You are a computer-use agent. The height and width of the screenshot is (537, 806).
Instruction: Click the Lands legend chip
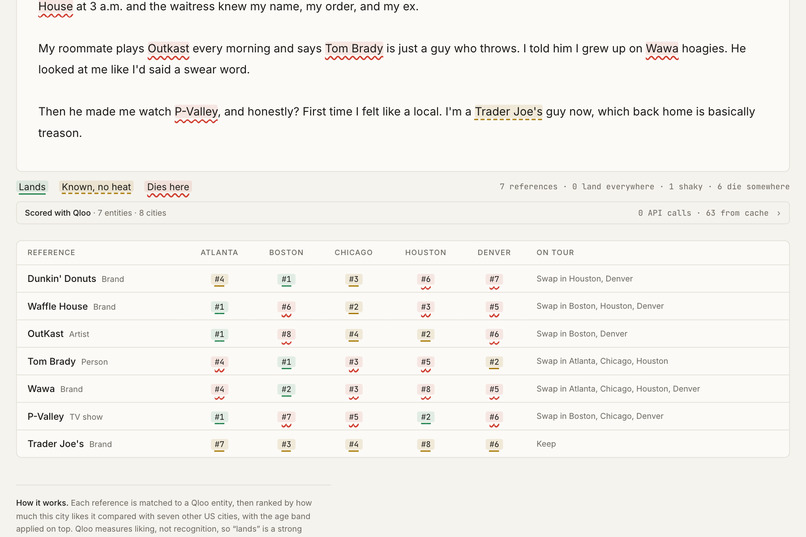click(x=32, y=187)
